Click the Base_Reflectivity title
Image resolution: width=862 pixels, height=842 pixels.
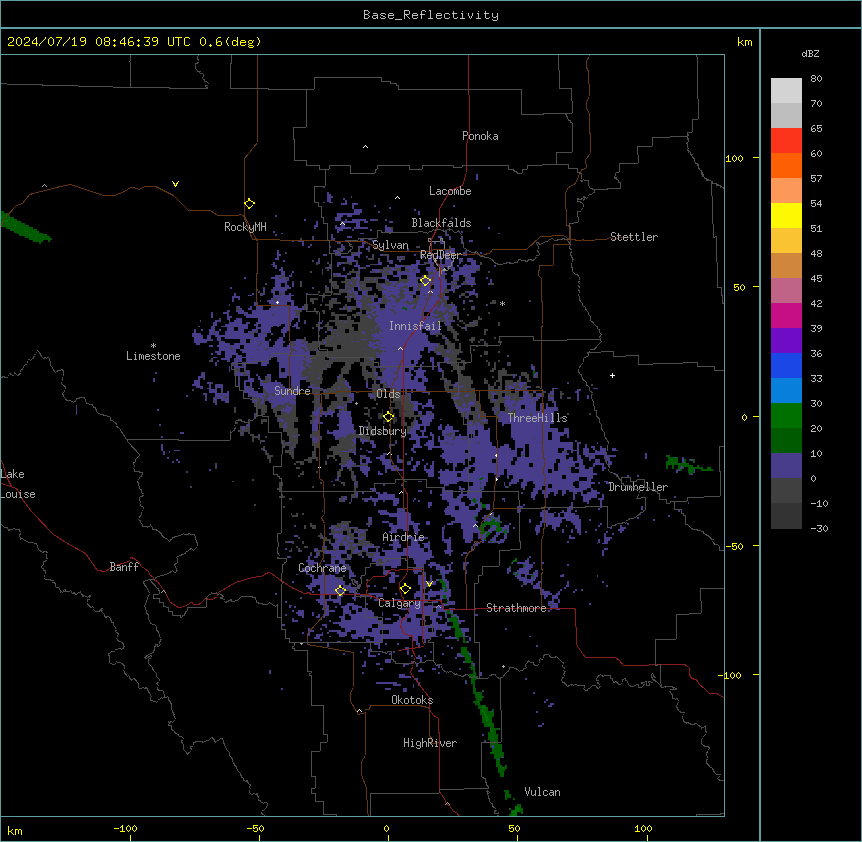tap(431, 15)
